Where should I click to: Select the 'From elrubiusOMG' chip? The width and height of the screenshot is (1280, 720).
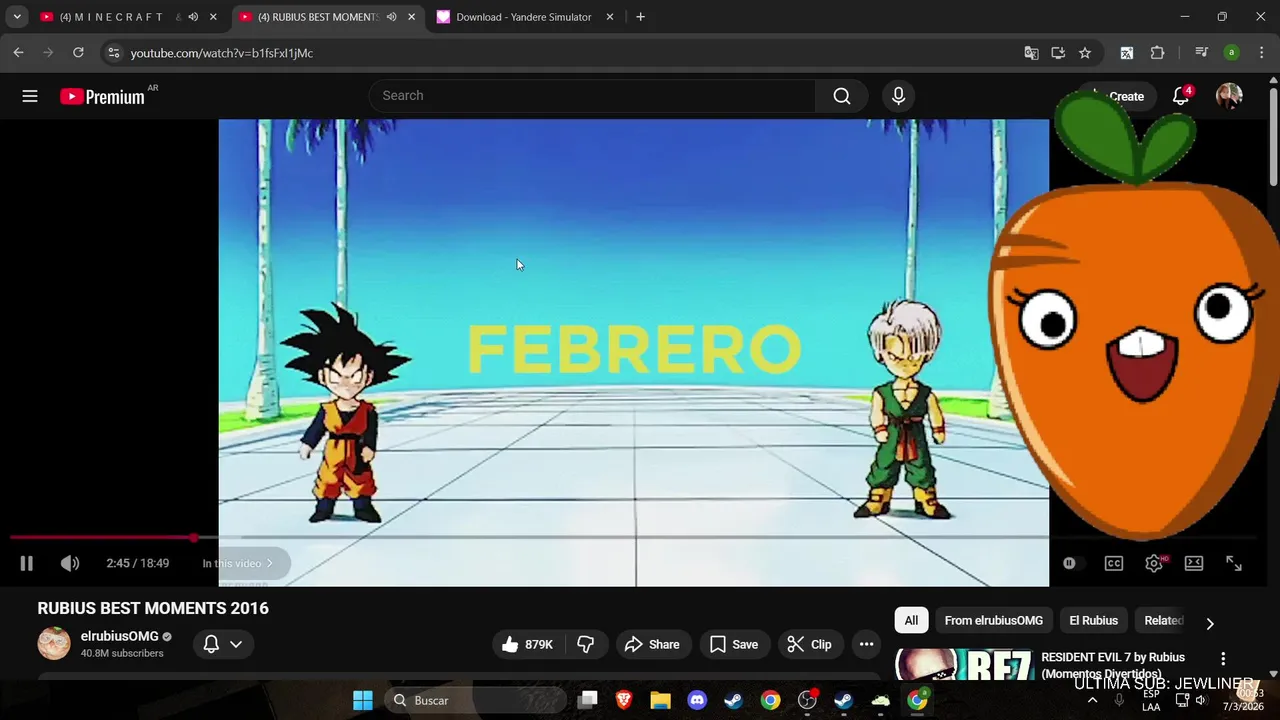click(x=993, y=620)
